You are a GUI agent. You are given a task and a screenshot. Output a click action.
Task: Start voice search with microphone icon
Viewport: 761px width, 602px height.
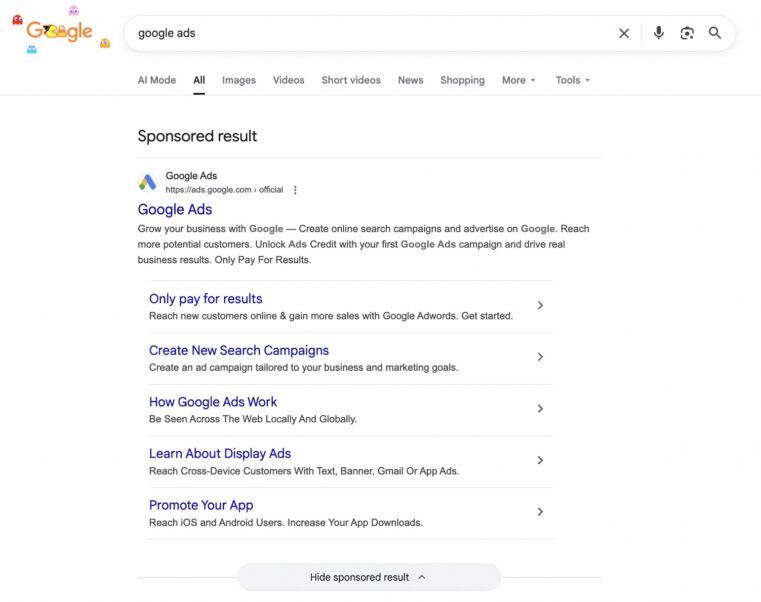pyautogui.click(x=658, y=33)
